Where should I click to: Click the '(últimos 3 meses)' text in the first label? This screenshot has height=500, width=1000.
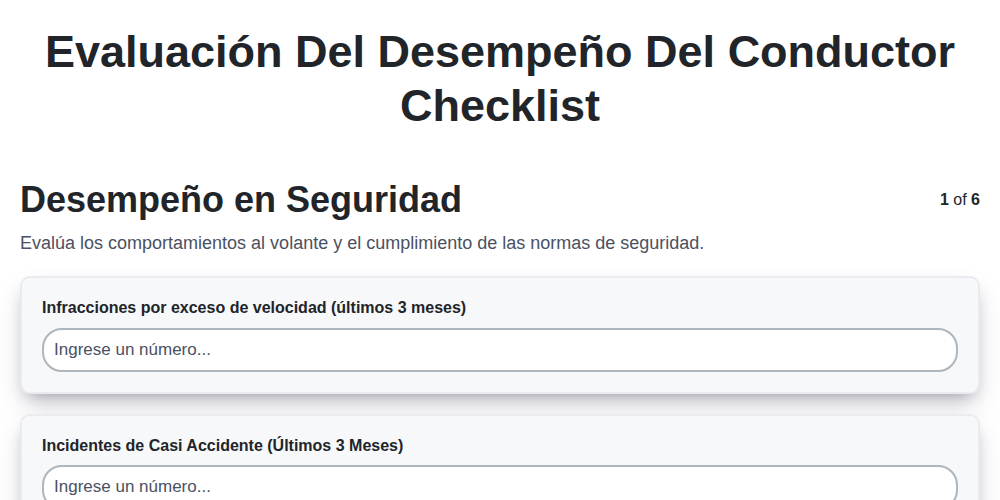click(399, 307)
